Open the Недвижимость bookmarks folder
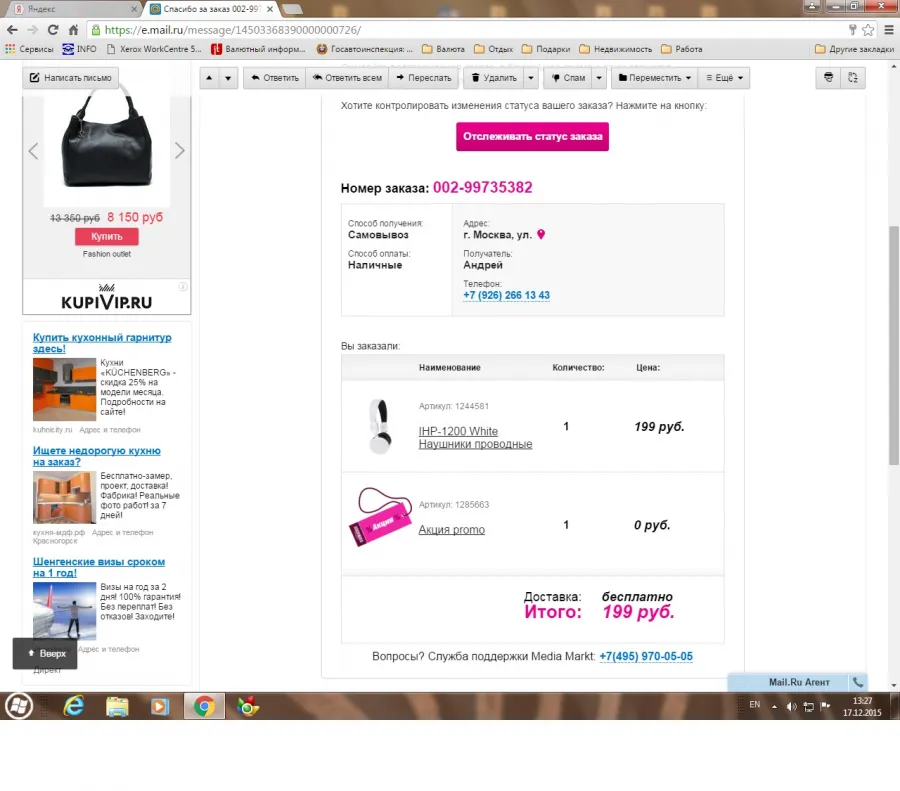The width and height of the screenshot is (900, 791). coord(616,49)
